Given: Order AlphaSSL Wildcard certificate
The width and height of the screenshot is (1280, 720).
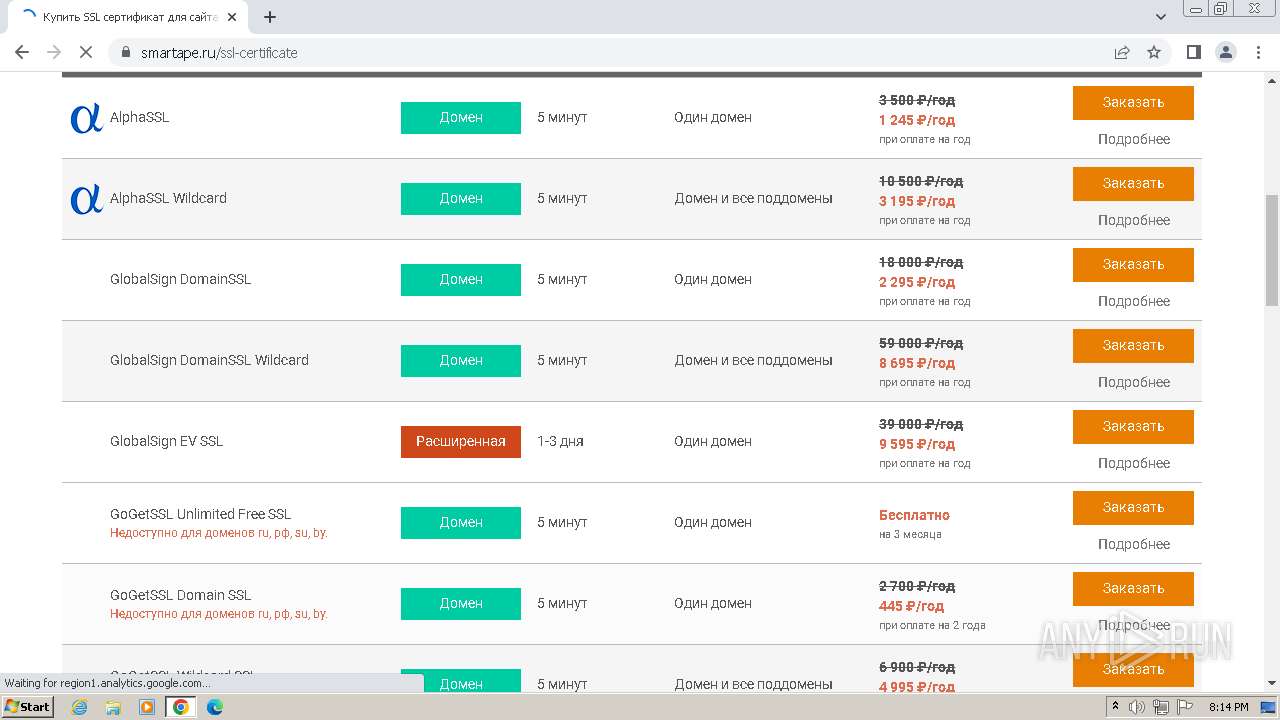Looking at the screenshot, I should pyautogui.click(x=1133, y=183).
